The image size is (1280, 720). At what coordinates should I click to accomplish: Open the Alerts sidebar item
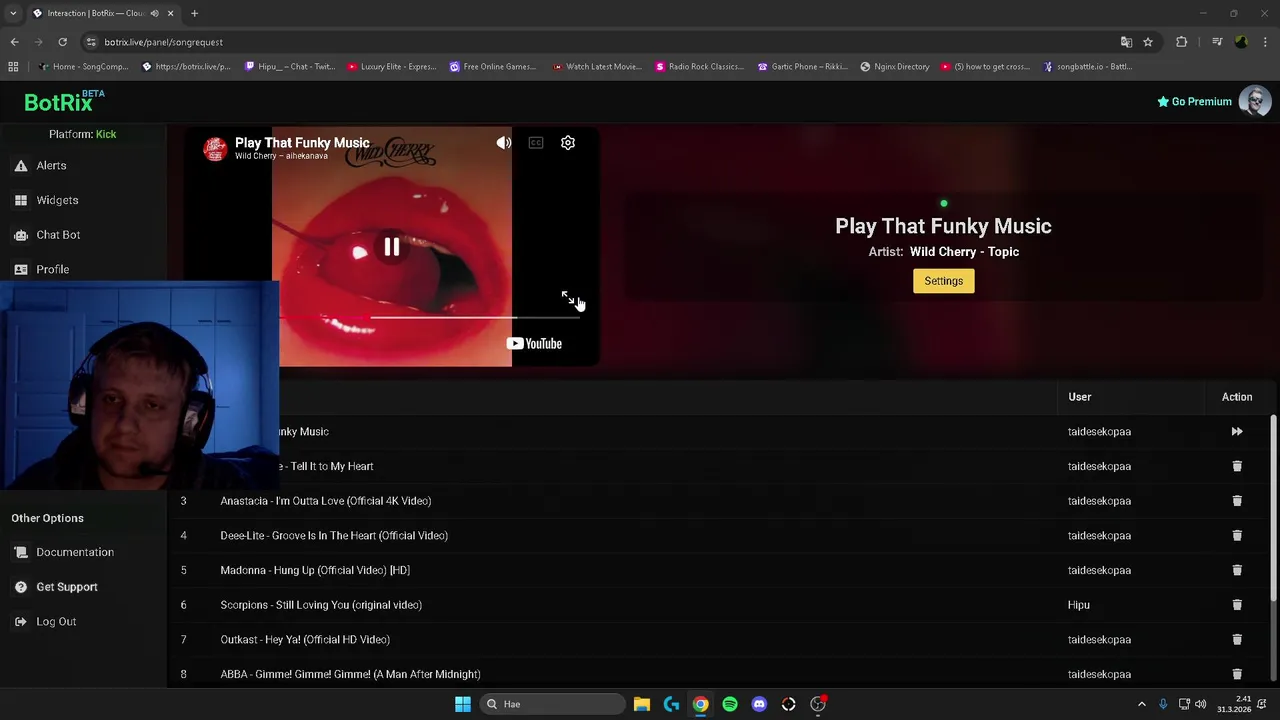click(51, 166)
